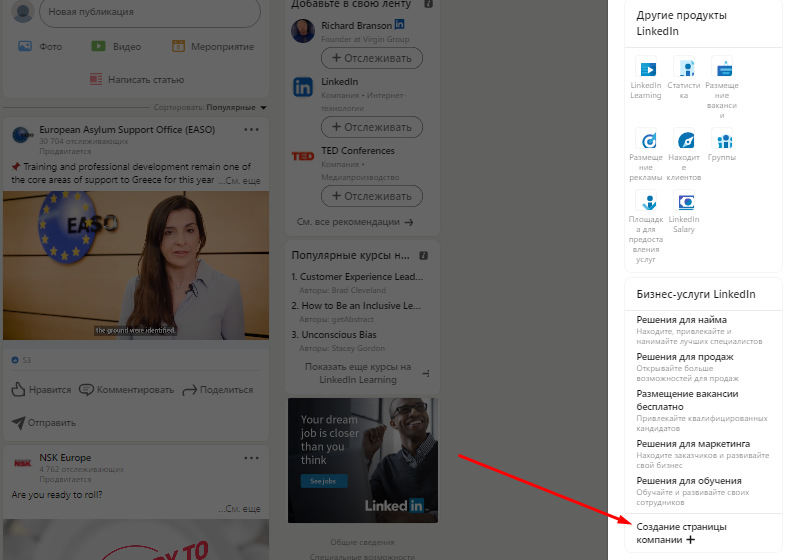Click the Поделиться share arrow icon

(x=190, y=390)
